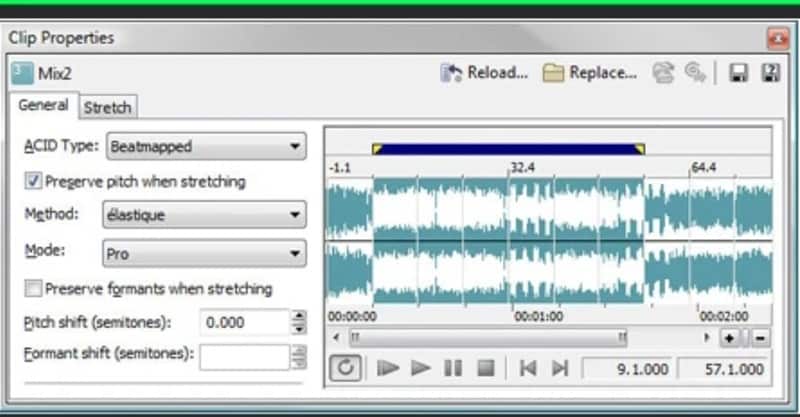
Task: Click the Reload clip icon
Action: pos(451,73)
